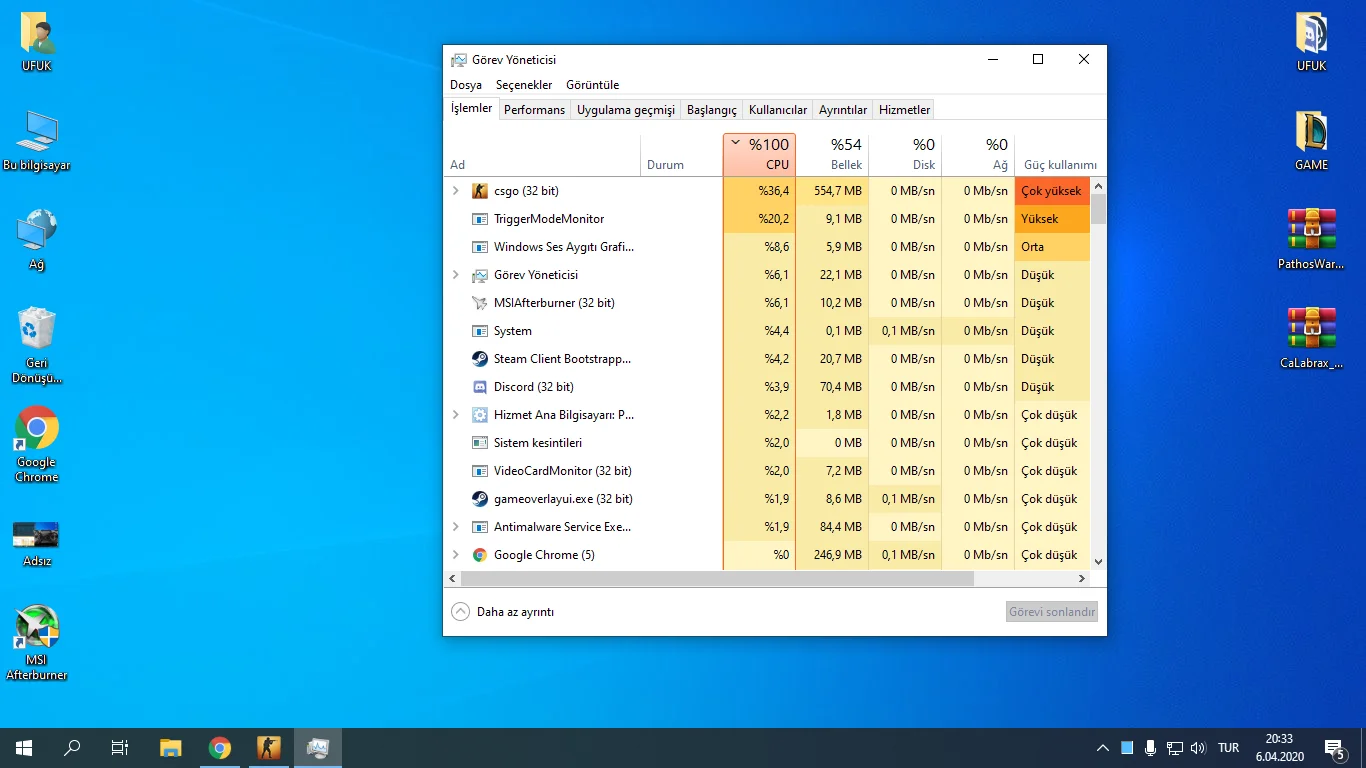Open the Counter-Strike taskbar icon
Screen dimensions: 1366x768
point(269,748)
